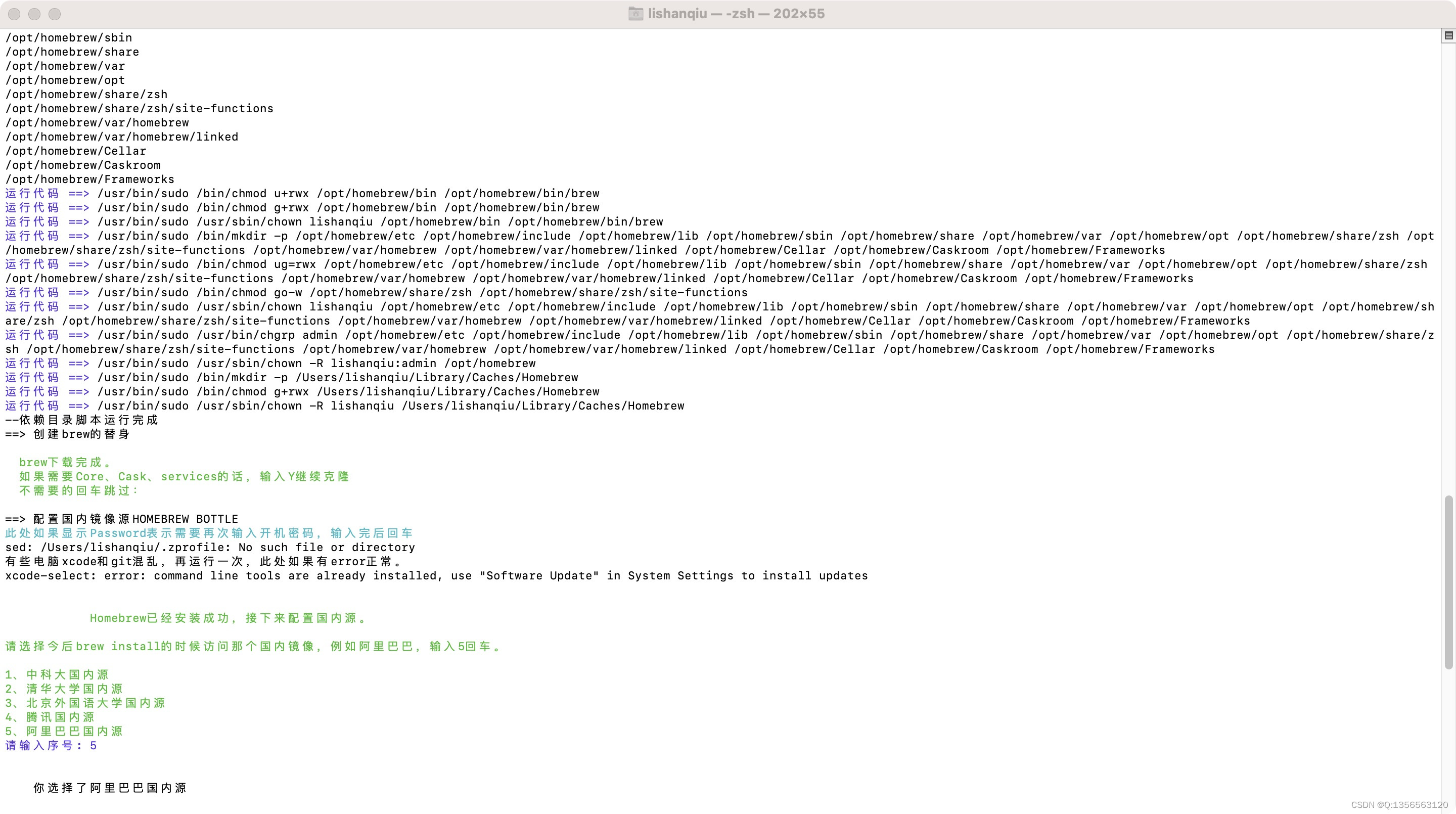This screenshot has height=814, width=1456.
Task: Expand the /opt/homebrew/Cellar tree item
Action: 76,150
